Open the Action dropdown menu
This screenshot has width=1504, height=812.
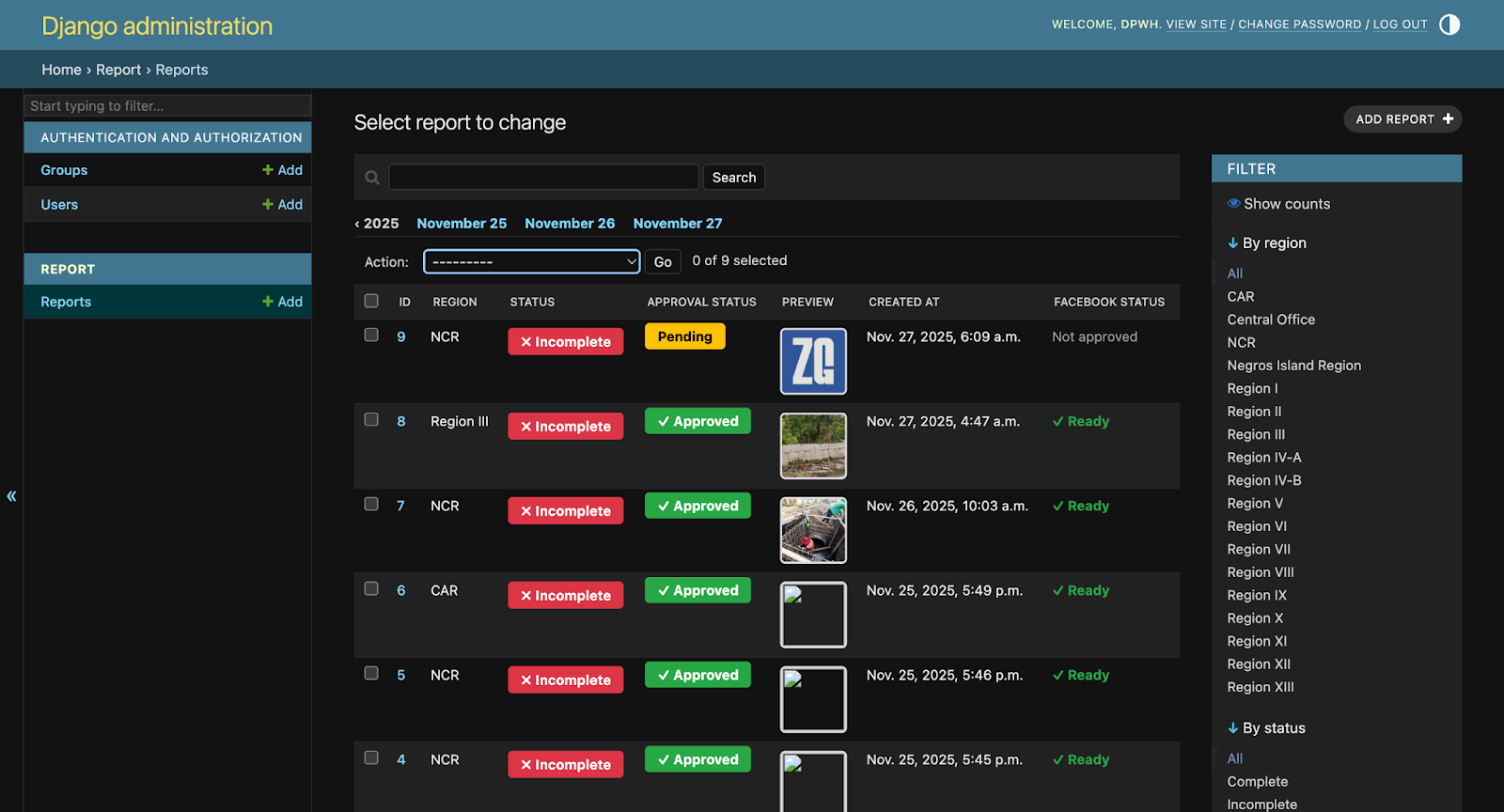(531, 262)
